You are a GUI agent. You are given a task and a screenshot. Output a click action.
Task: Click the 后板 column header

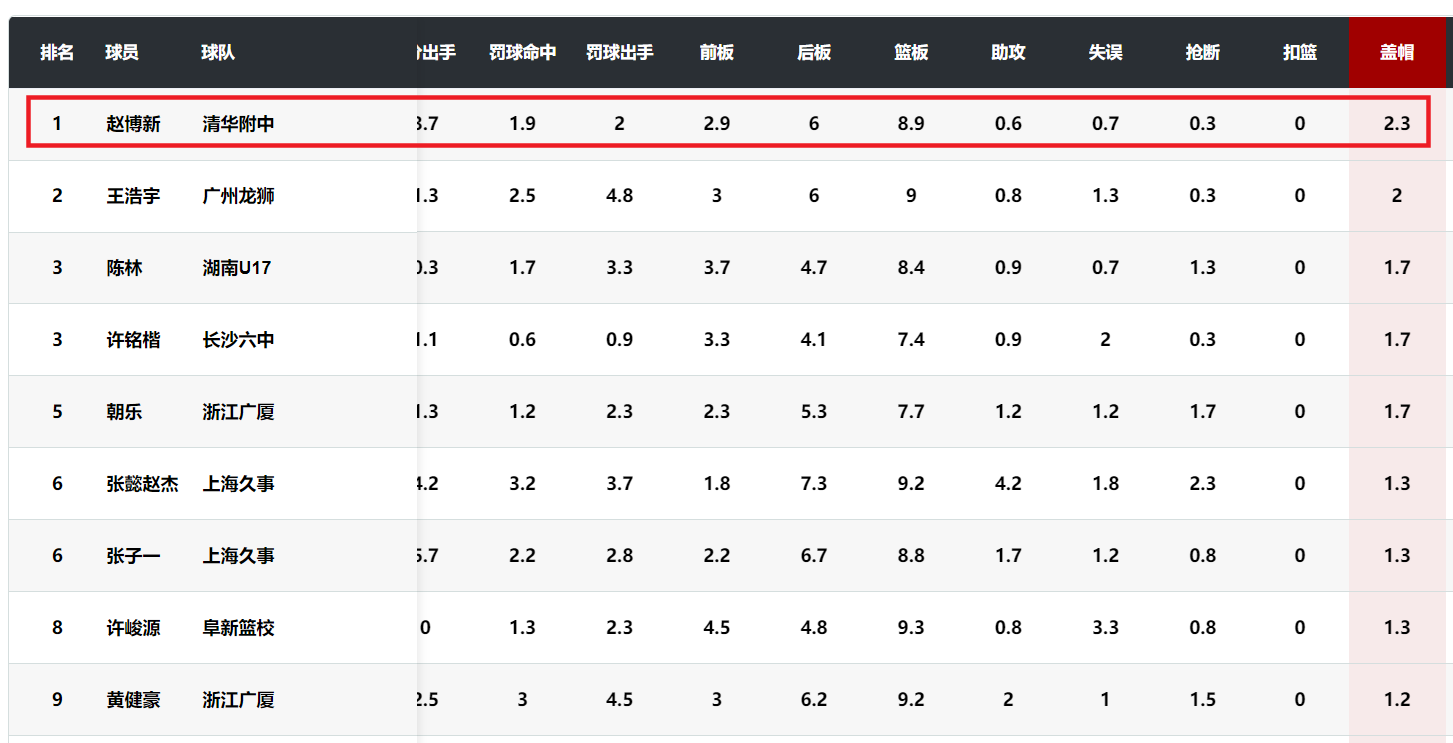pos(813,53)
